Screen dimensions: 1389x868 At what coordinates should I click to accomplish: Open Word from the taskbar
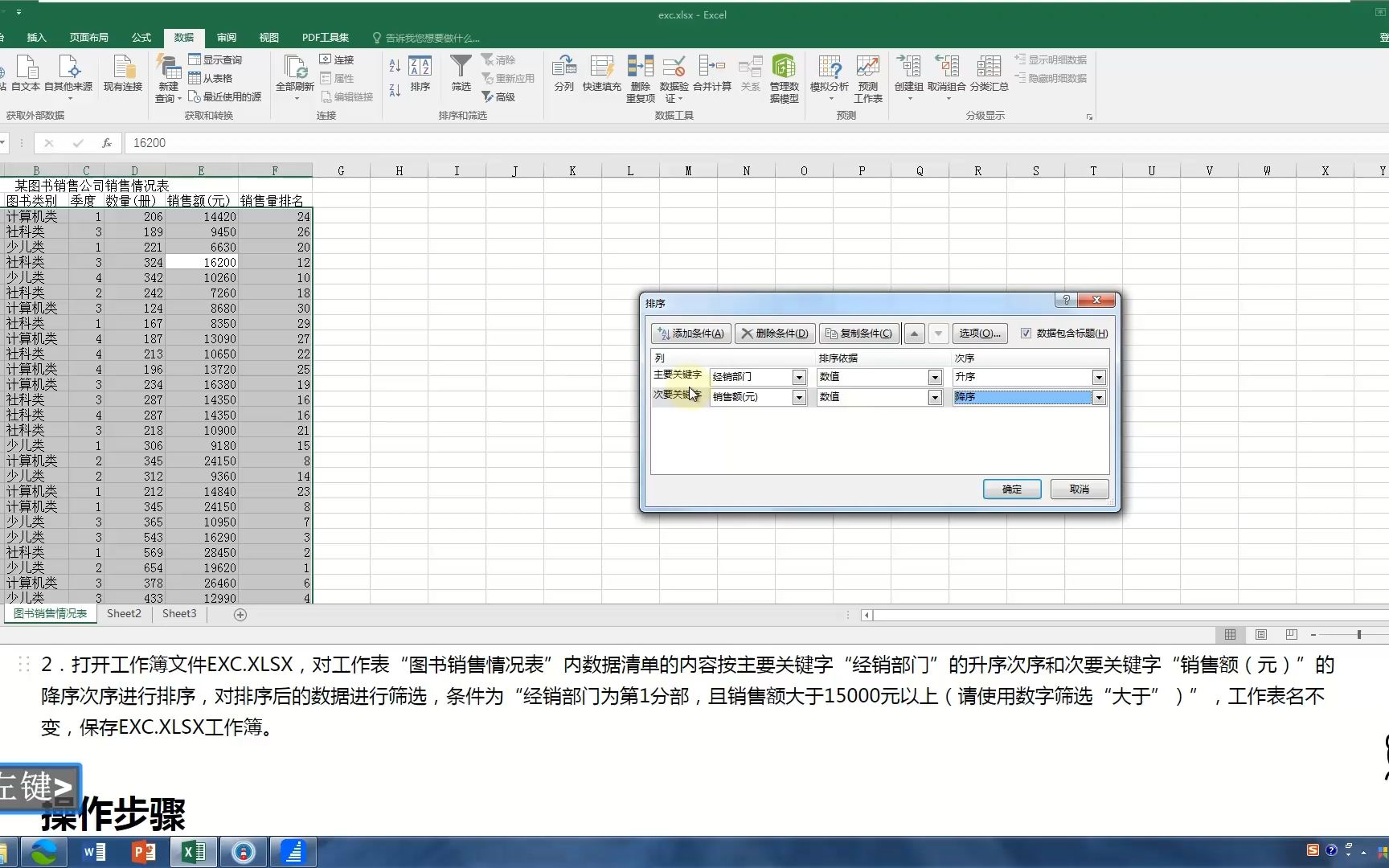(x=94, y=852)
